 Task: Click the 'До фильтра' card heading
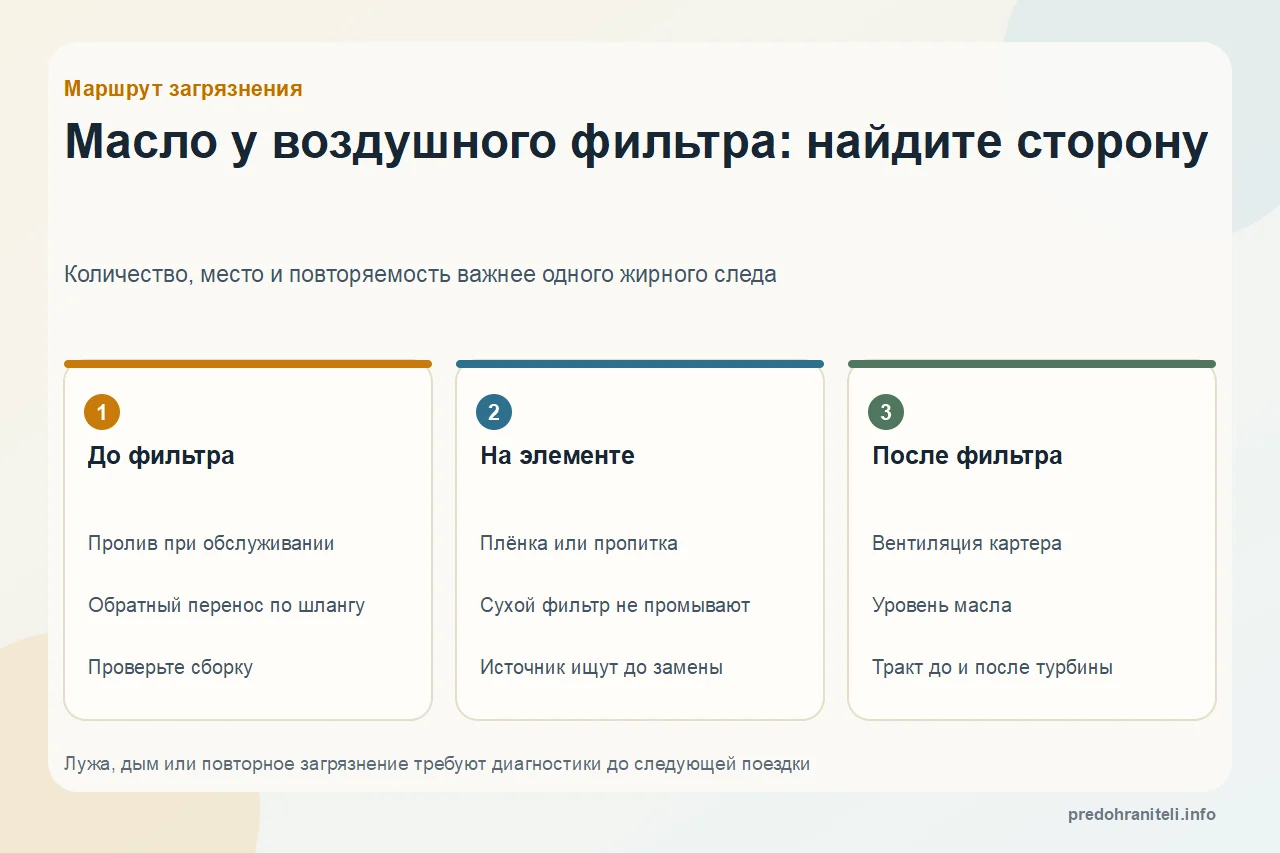[x=161, y=456]
